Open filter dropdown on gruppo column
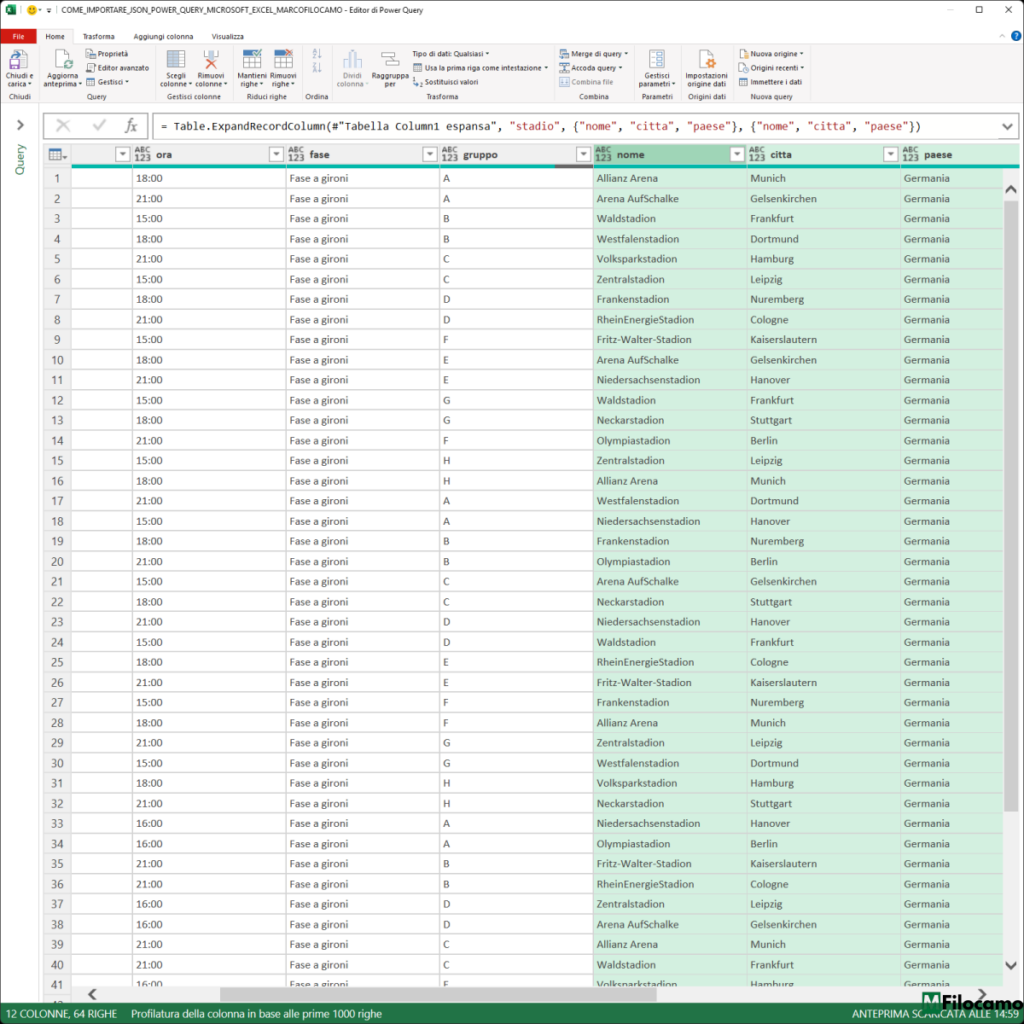This screenshot has width=1024, height=1024. click(x=583, y=154)
